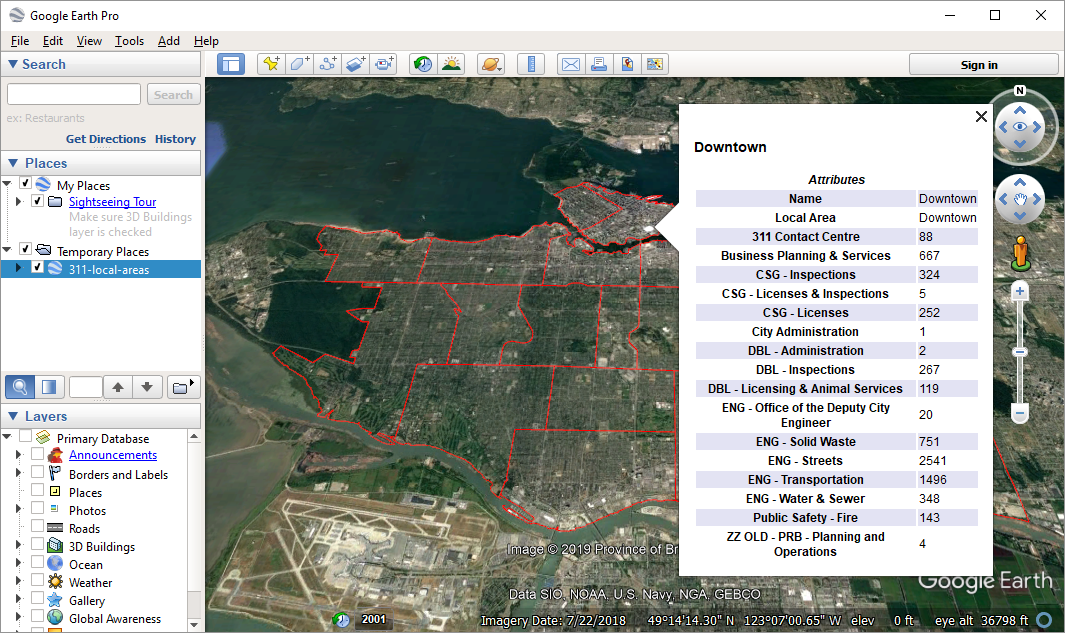This screenshot has width=1065, height=633.
Task: Click the places panel view toggle icon
Action: pos(50,387)
